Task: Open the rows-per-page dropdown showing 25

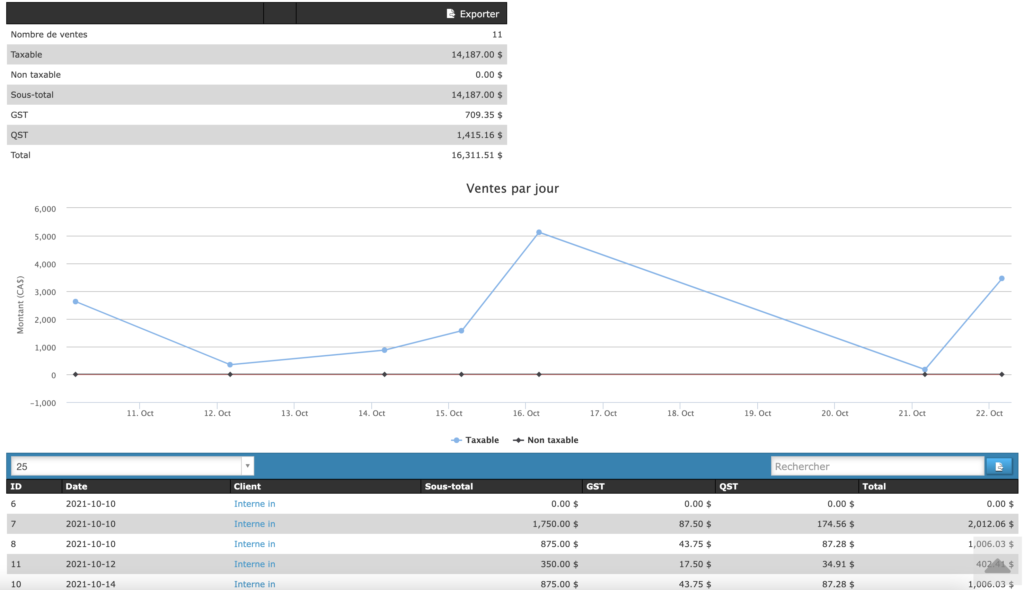Action: click(x=132, y=466)
